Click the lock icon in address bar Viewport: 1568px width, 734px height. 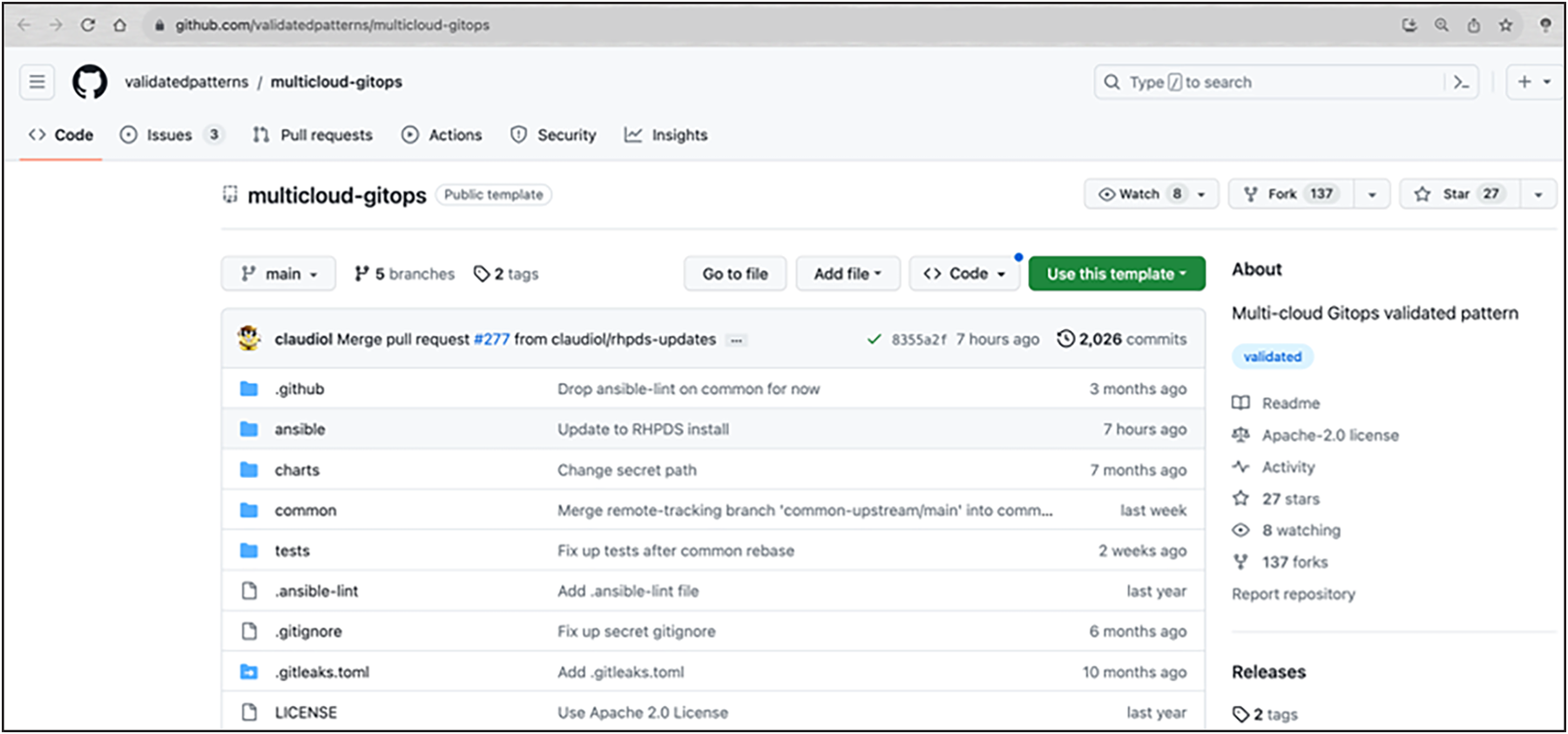tap(159, 25)
